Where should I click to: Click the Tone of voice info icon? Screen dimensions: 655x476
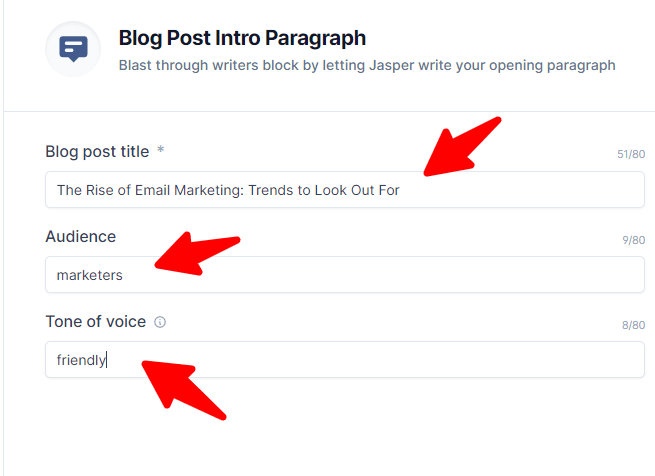pos(160,322)
